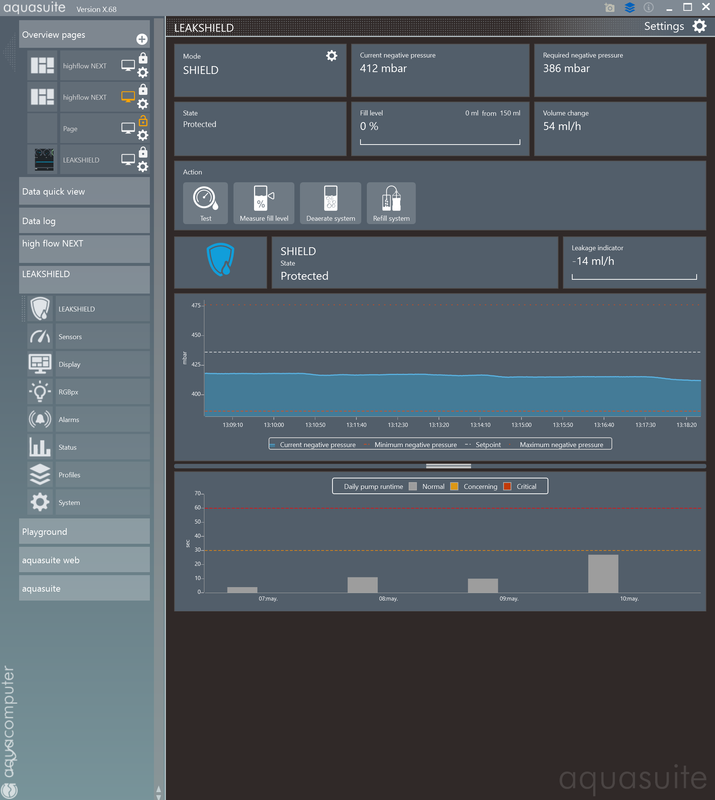This screenshot has width=715, height=800.
Task: Open the RGBpx light bulb icon
Action: click(x=40, y=392)
